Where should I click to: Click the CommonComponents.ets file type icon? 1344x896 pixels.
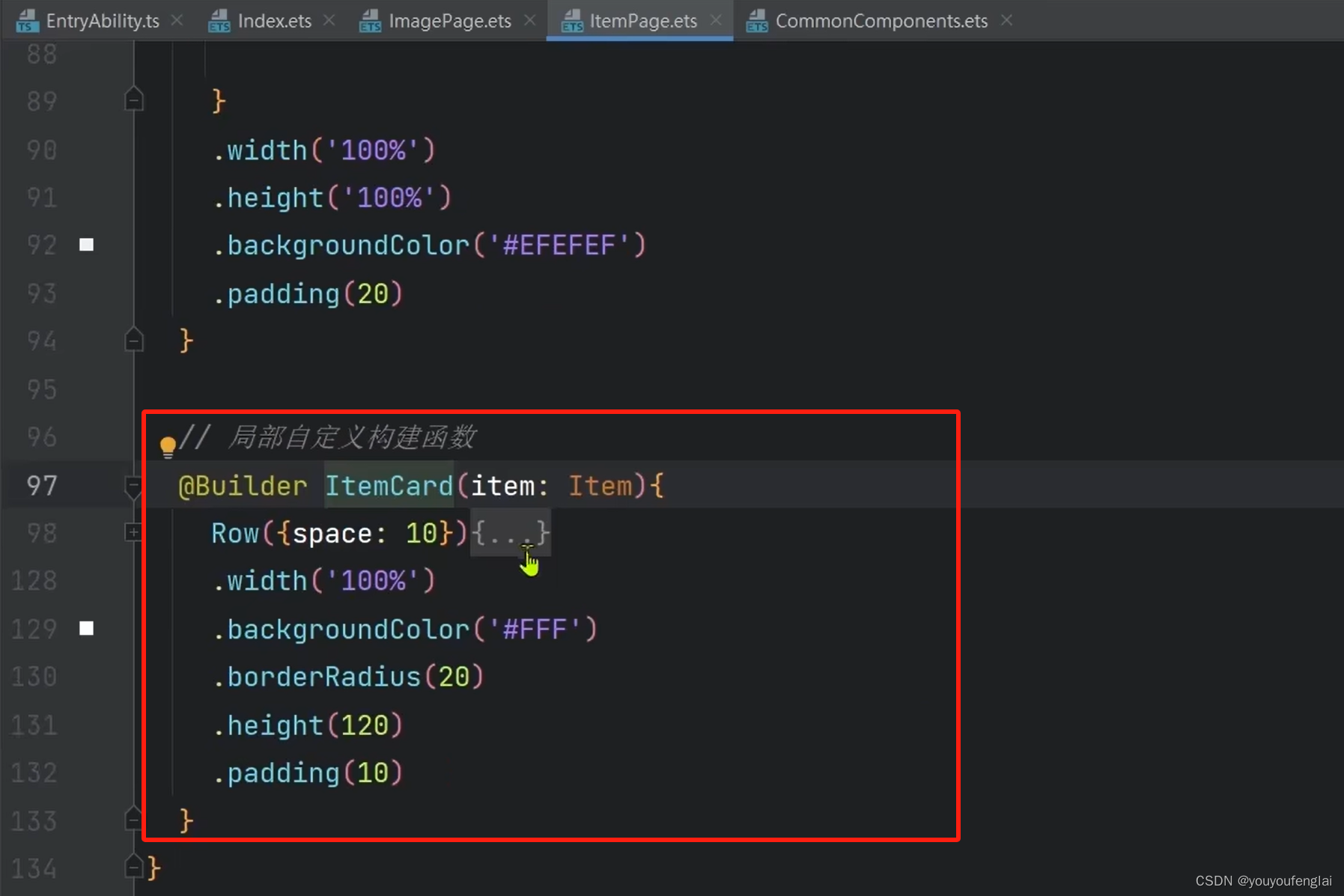click(x=757, y=21)
